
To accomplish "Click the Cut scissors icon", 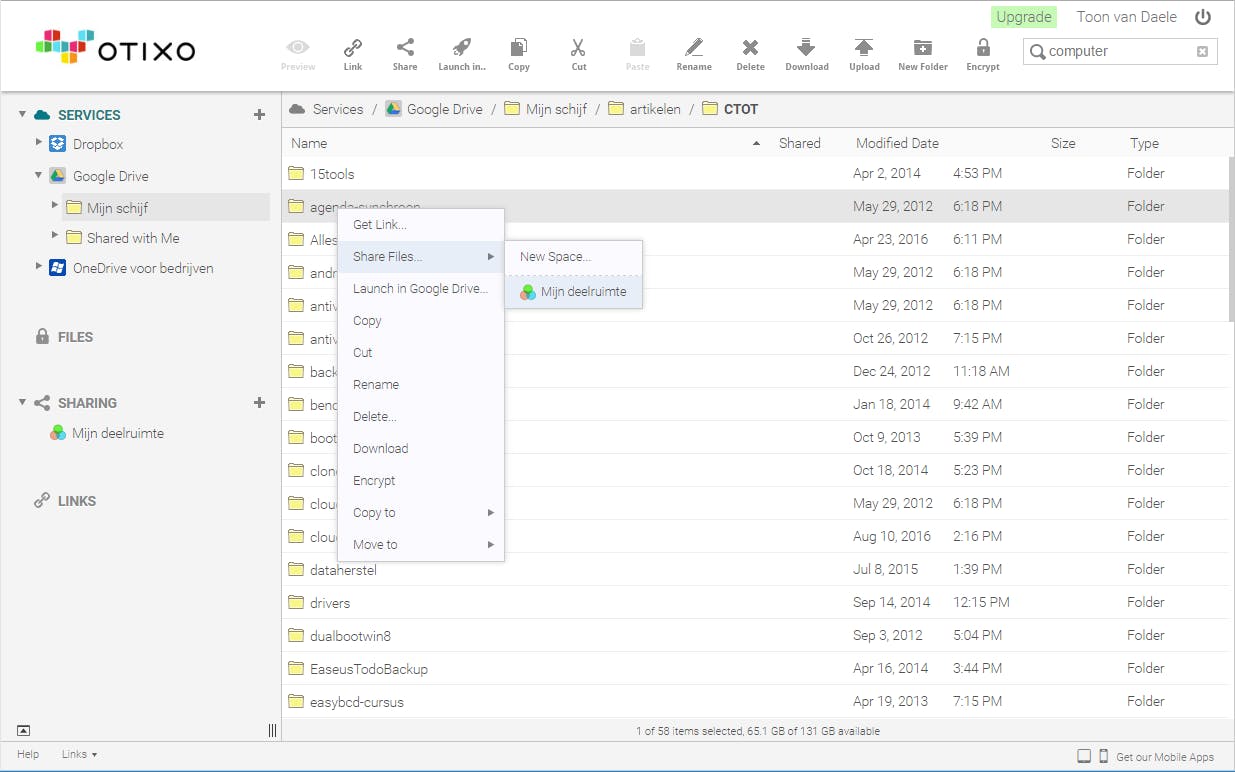I will tap(578, 47).
